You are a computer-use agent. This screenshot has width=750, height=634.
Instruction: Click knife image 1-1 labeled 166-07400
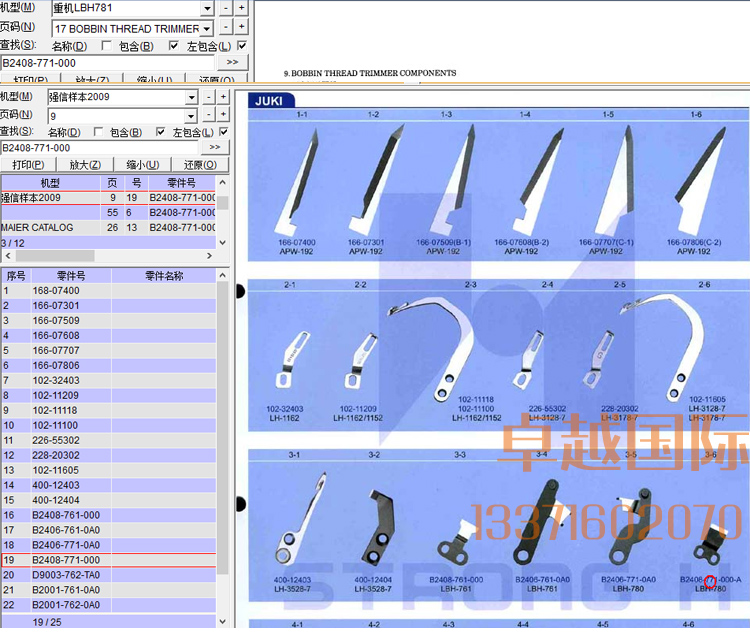297,181
